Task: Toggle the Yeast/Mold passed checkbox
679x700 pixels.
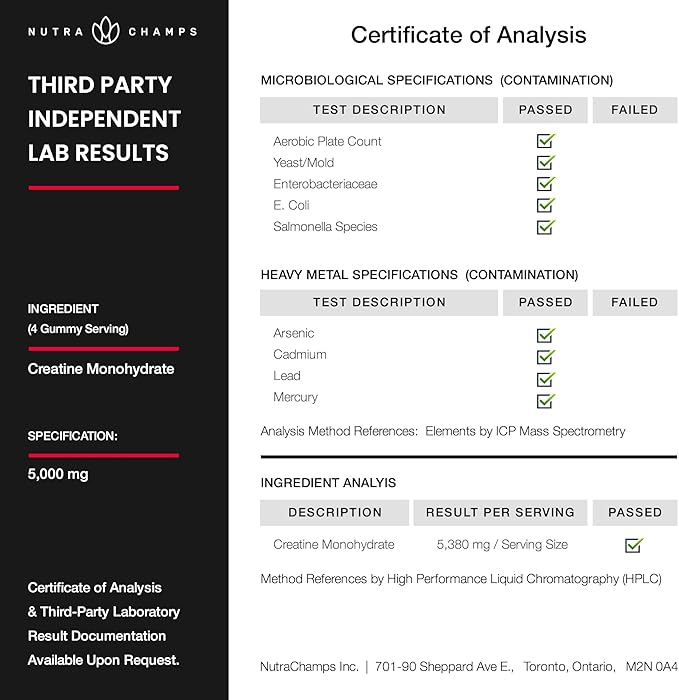Action: pos(545,162)
